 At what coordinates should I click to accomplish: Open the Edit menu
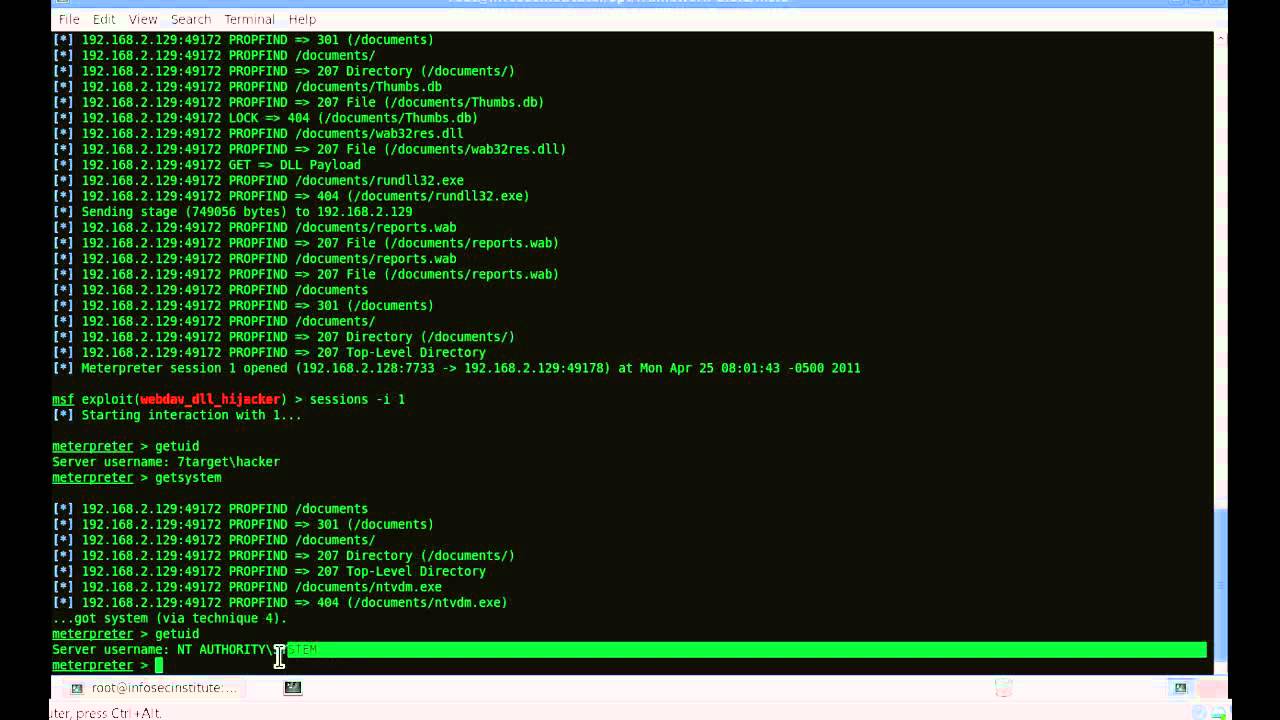(104, 19)
